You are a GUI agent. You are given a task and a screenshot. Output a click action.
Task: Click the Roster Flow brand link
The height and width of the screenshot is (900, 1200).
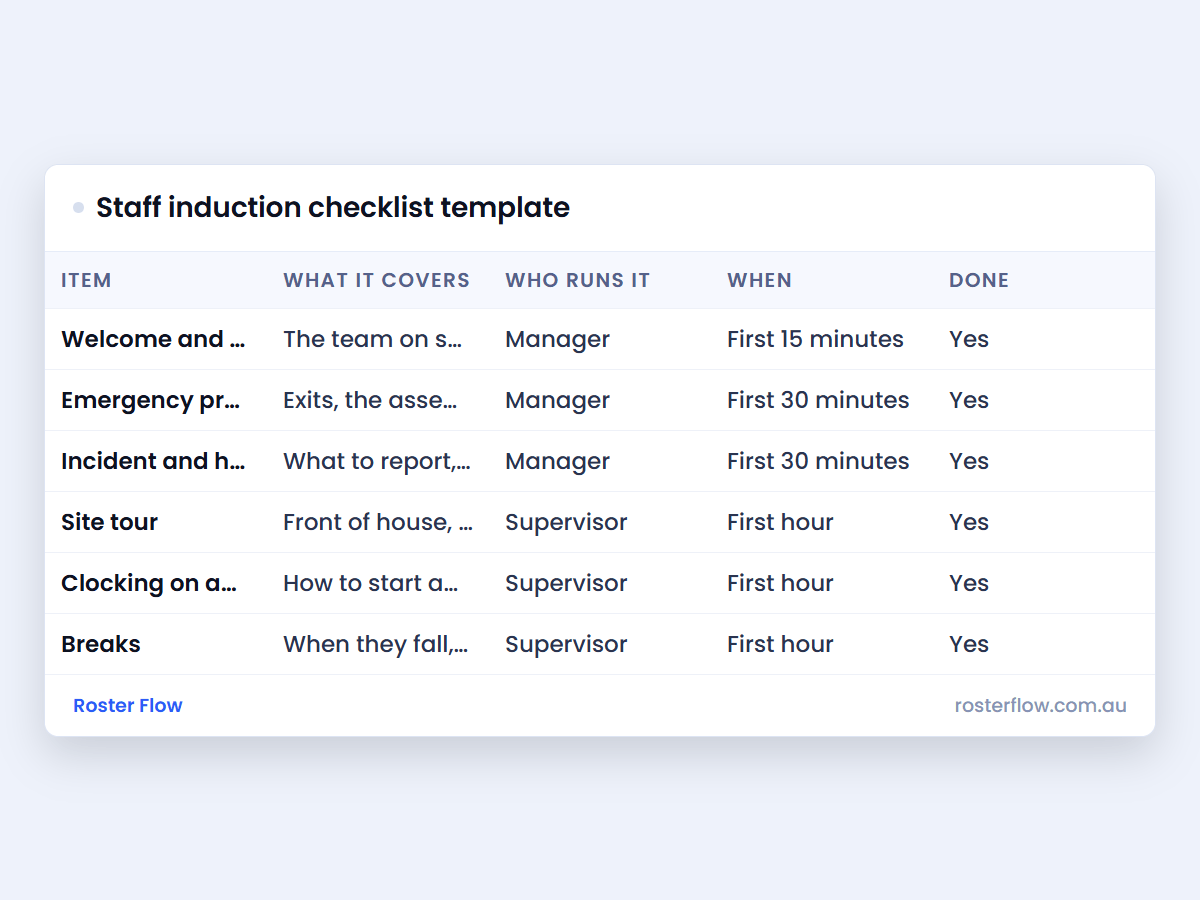coord(128,706)
